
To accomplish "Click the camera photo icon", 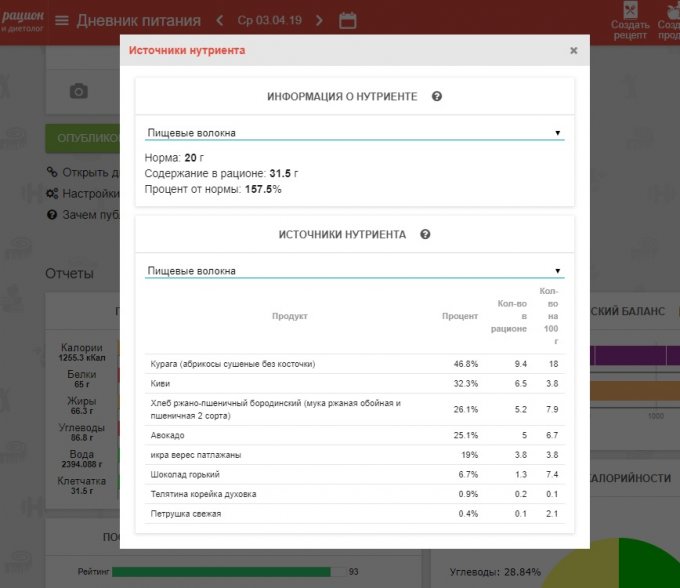I will tap(78, 91).
